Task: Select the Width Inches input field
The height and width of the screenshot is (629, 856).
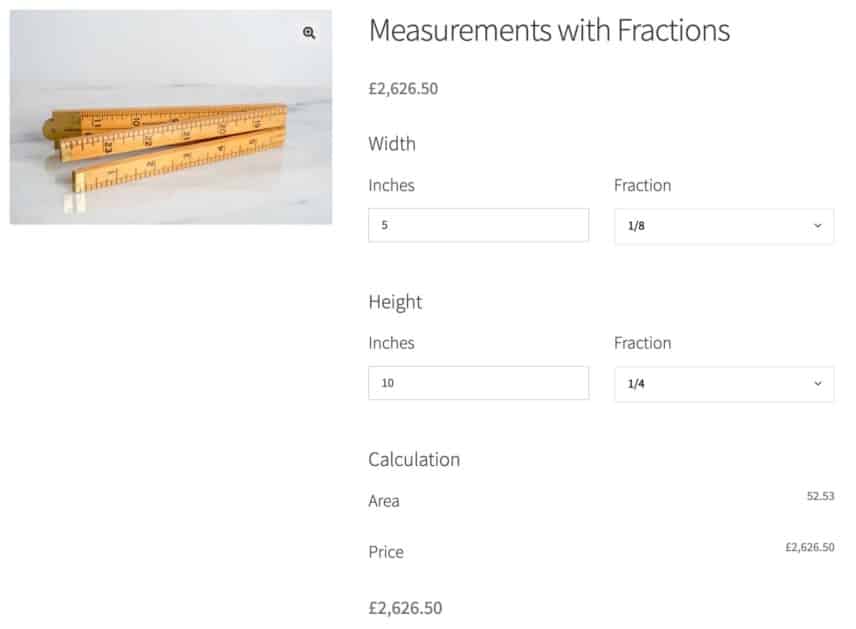Action: (x=478, y=225)
